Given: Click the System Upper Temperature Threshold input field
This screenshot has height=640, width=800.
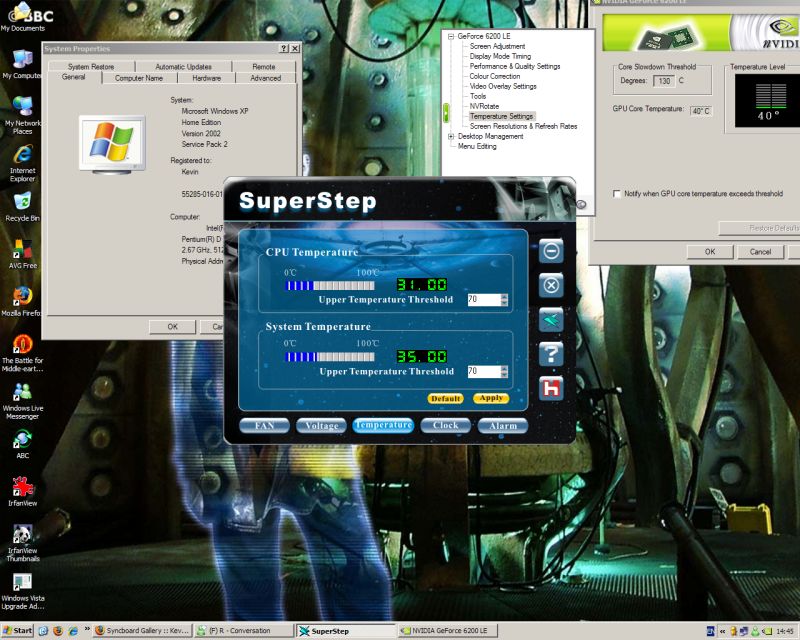Looking at the screenshot, I should click(484, 372).
